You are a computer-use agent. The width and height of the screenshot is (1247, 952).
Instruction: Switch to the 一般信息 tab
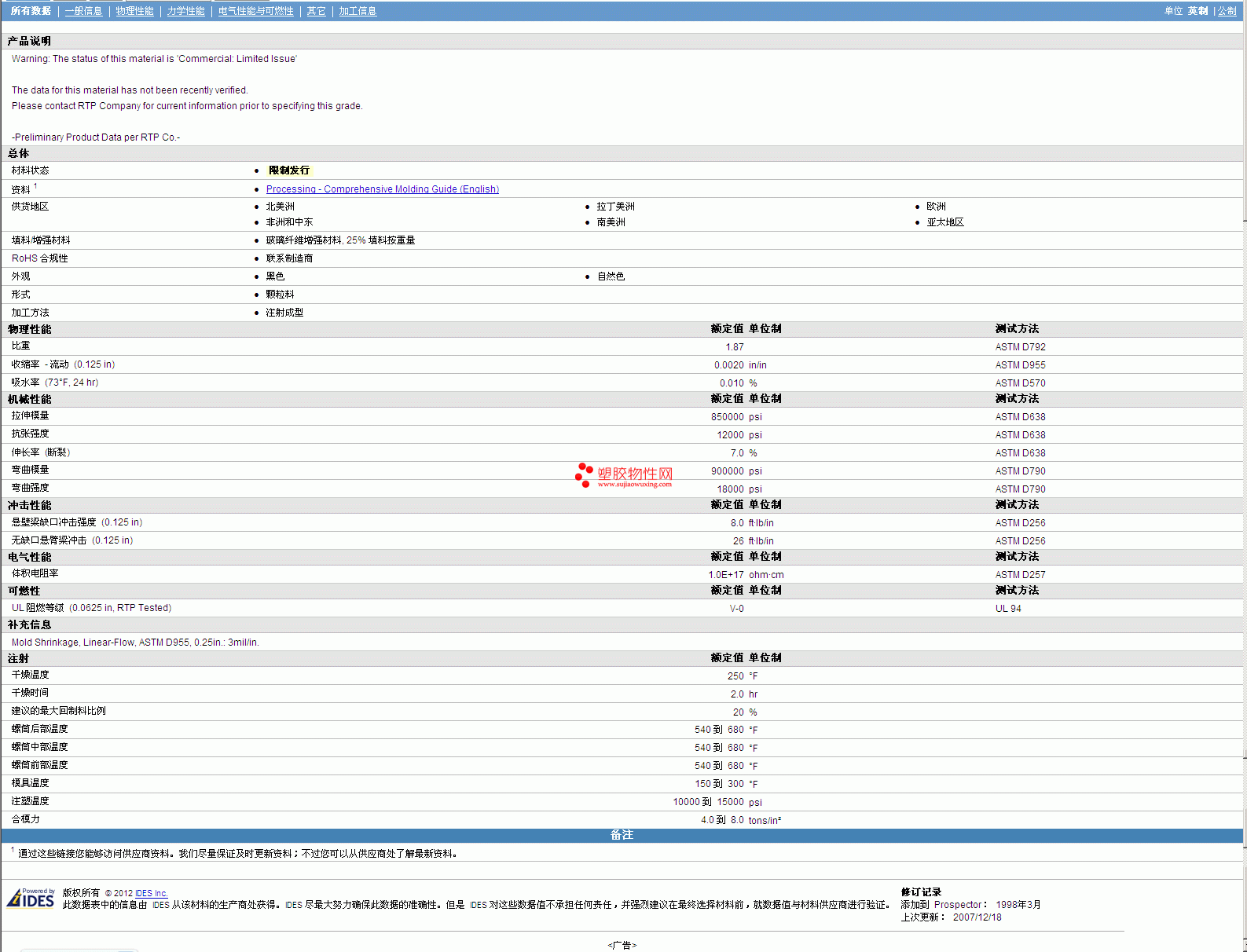pos(83,11)
